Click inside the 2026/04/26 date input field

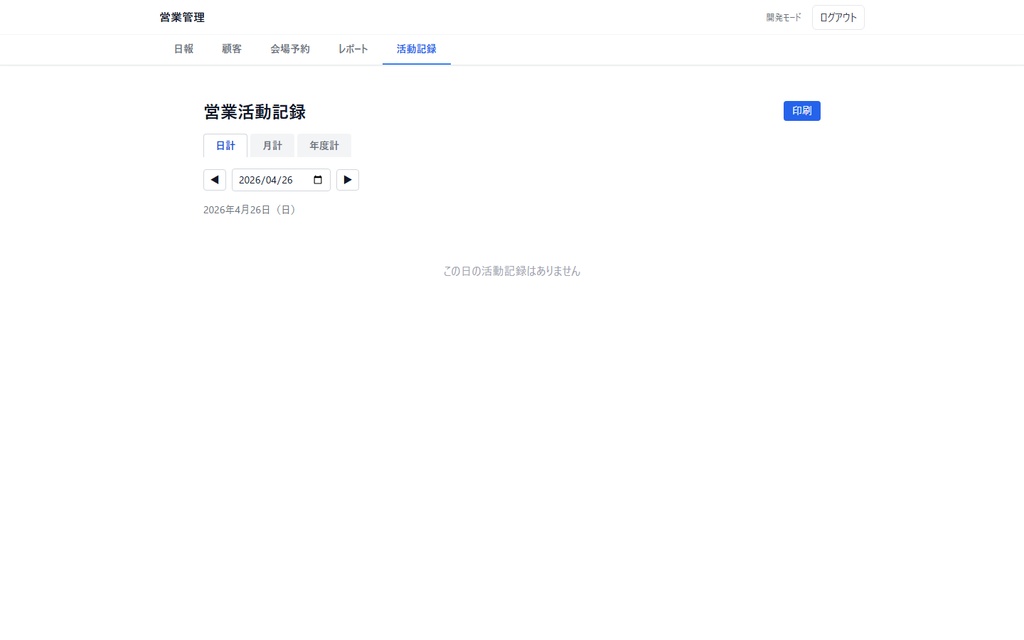(270, 179)
